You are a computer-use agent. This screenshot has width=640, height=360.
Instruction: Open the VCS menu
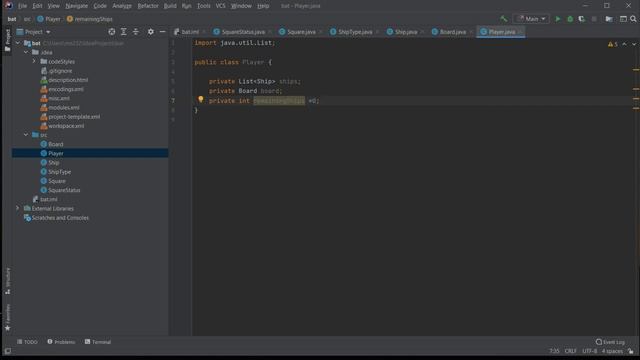tap(220, 6)
